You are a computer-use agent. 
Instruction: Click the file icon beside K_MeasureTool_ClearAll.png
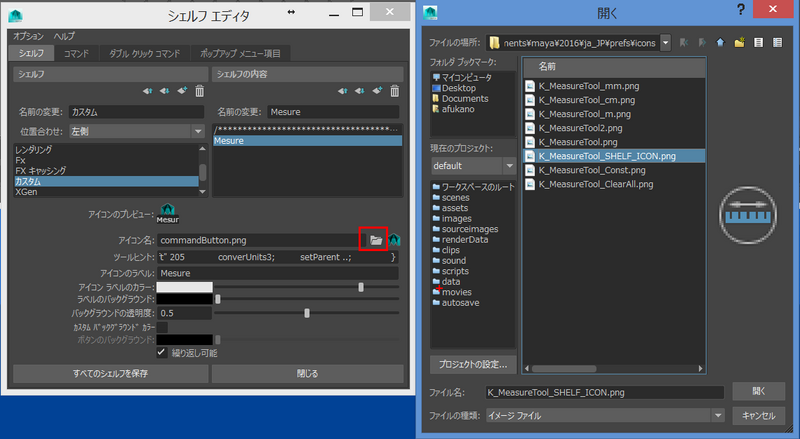530,184
